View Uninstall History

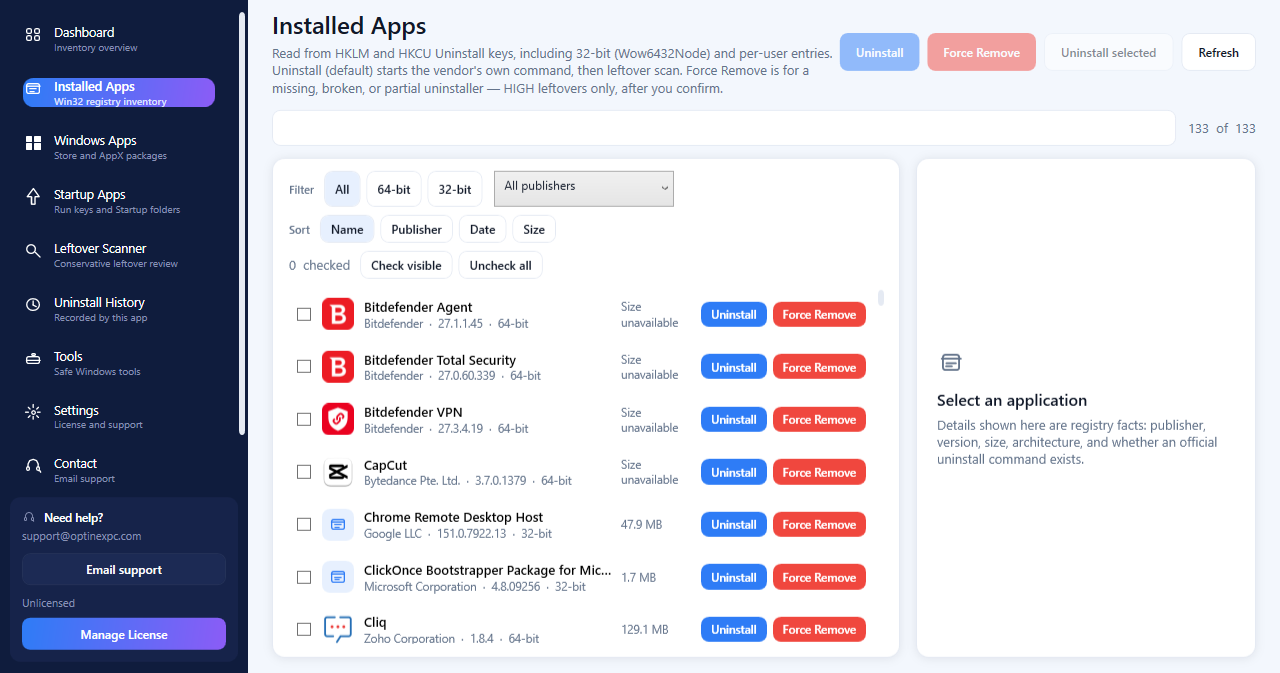coord(119,308)
